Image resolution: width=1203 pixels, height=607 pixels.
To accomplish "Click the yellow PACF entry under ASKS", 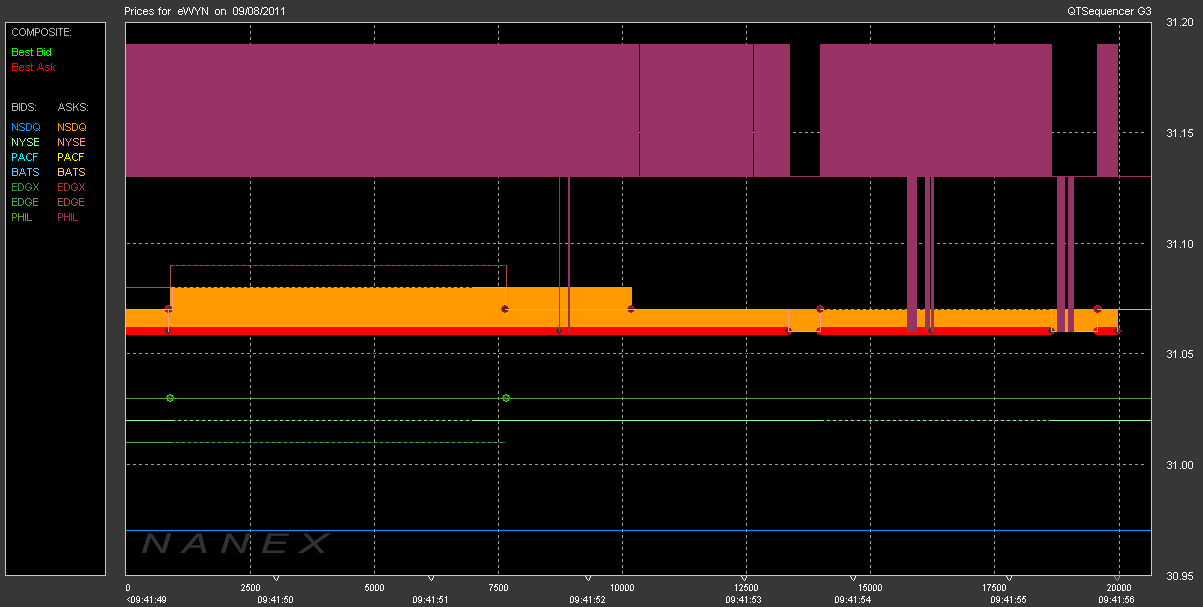I will (72, 157).
